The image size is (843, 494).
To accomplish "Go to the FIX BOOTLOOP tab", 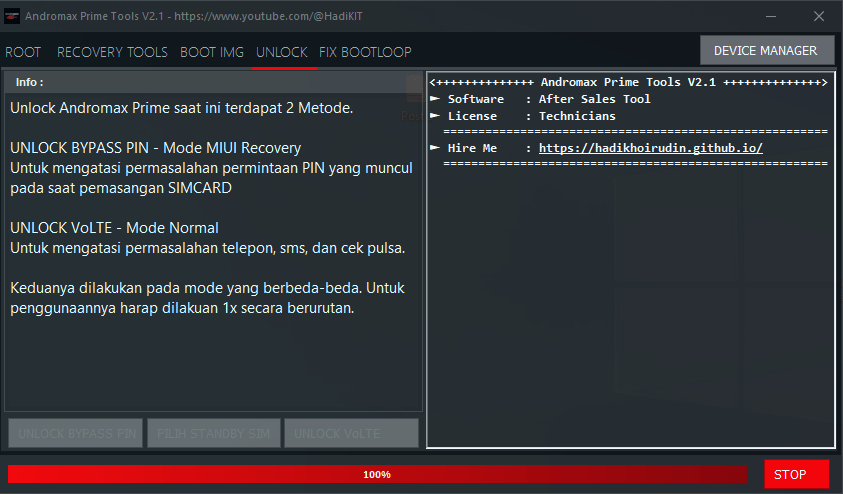I will pos(365,52).
